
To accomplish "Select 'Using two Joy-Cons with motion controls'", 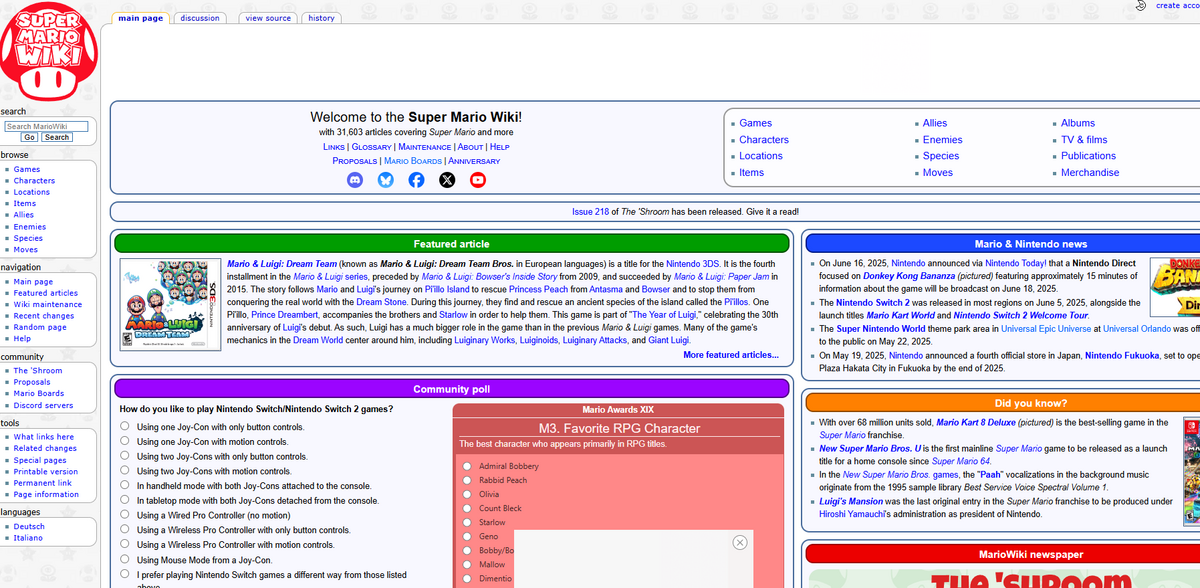I will pyautogui.click(x=125, y=470).
